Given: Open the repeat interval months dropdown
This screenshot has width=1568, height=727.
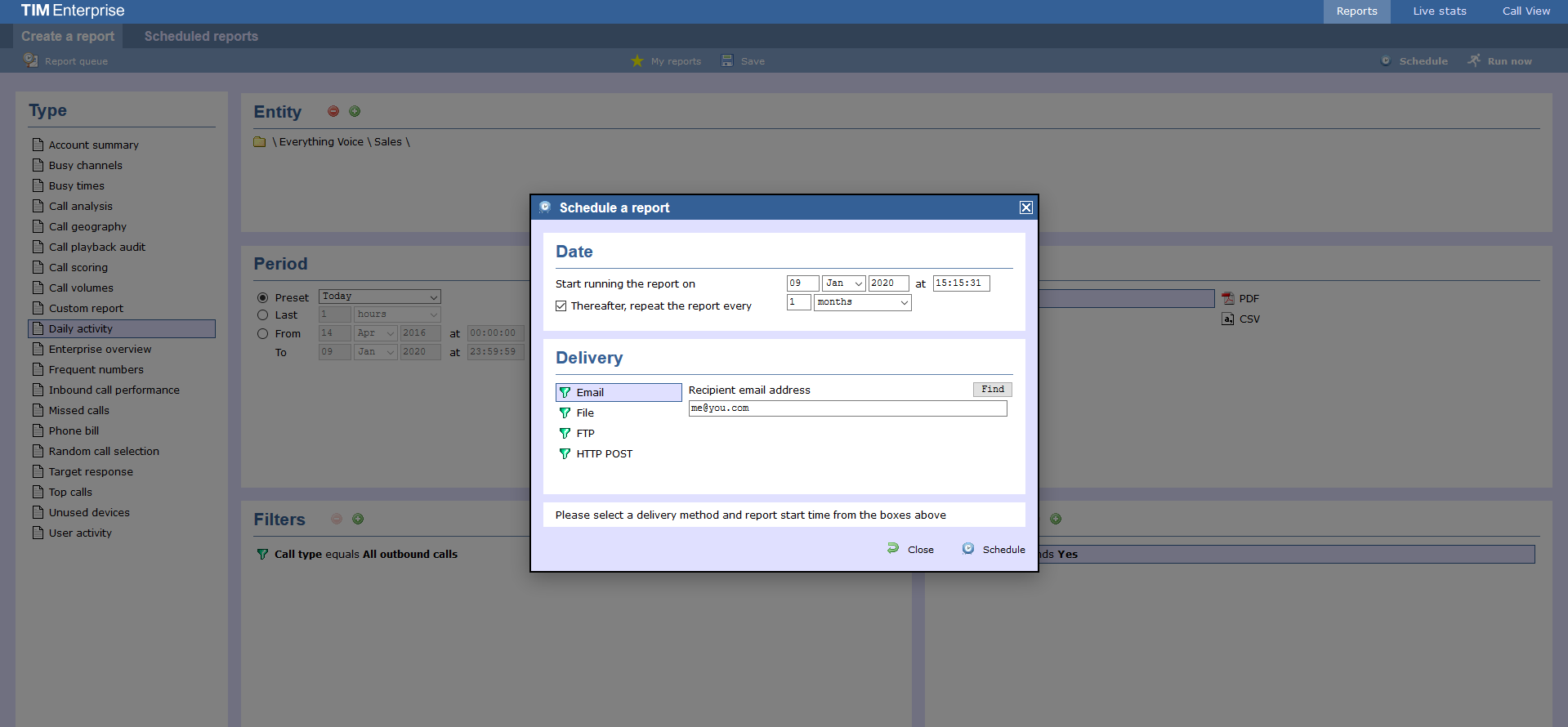Looking at the screenshot, I should point(863,302).
